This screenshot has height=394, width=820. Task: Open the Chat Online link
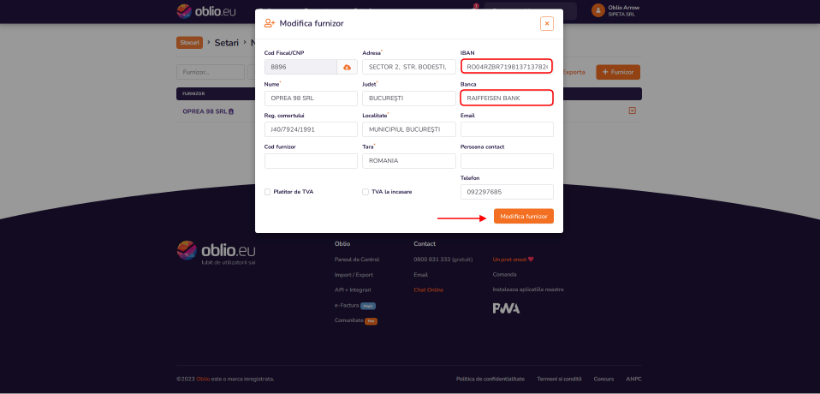pos(428,290)
